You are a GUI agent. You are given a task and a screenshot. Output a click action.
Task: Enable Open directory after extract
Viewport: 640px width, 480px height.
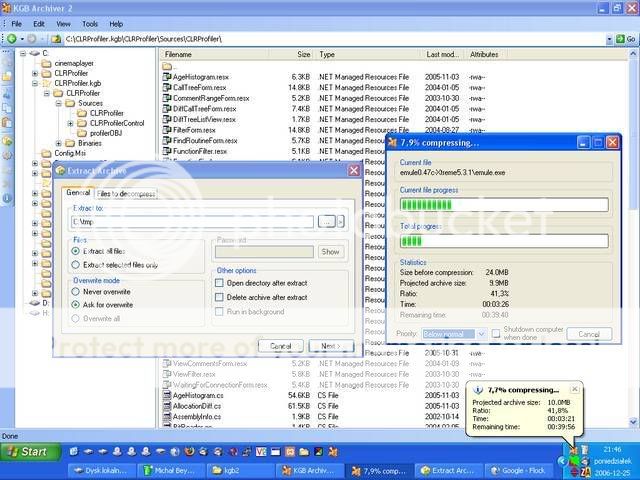coord(219,283)
